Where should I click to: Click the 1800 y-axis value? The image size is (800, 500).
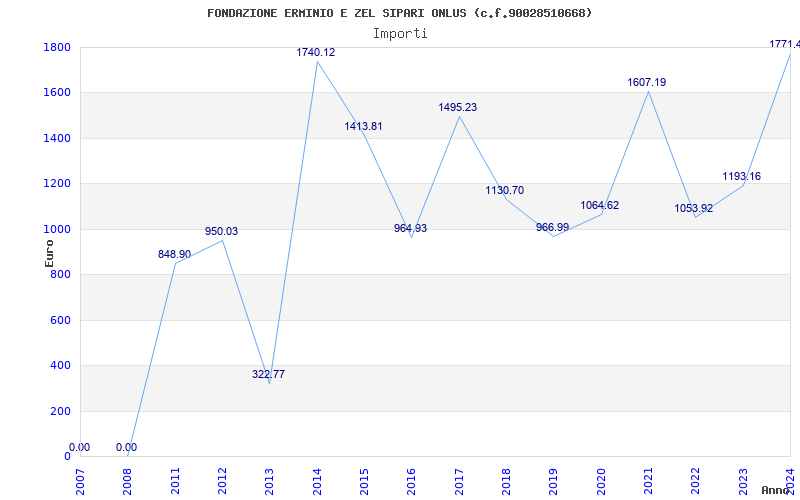click(x=57, y=47)
